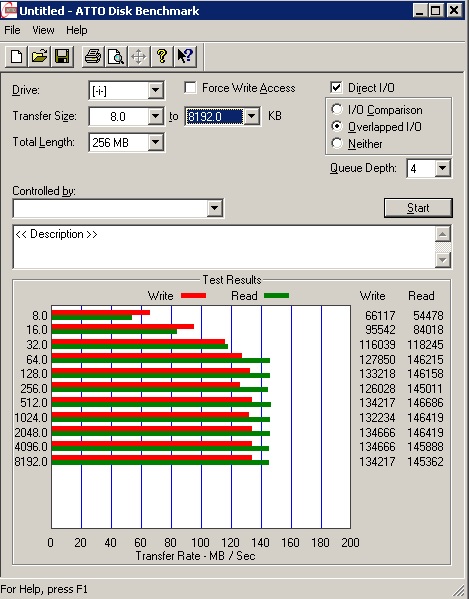Viewport: 469px width, 599px height.
Task: Uncheck the Direct I/O checkbox
Action: coord(336,87)
